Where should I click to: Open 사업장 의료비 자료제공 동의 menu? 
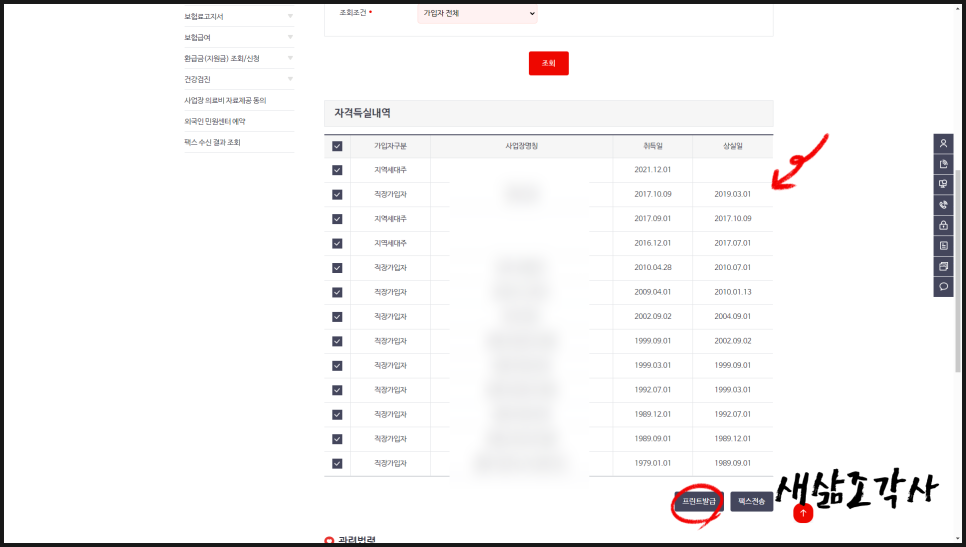pyautogui.click(x=225, y=100)
